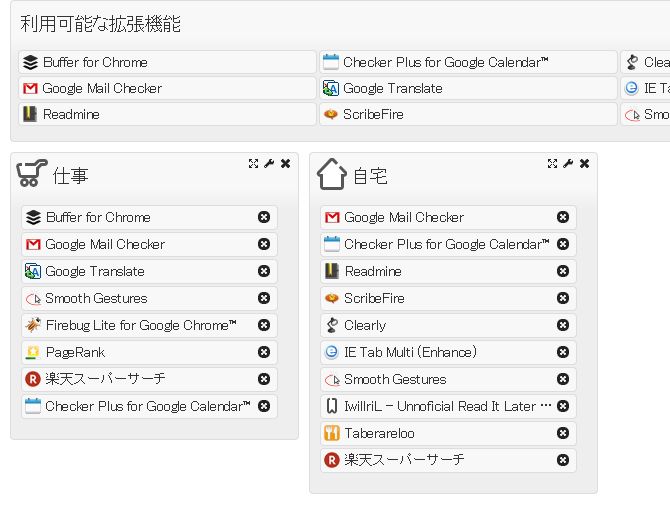This screenshot has width=670, height=509.
Task: Remove Smooth Gestures from 自宅 group
Action: tap(563, 379)
